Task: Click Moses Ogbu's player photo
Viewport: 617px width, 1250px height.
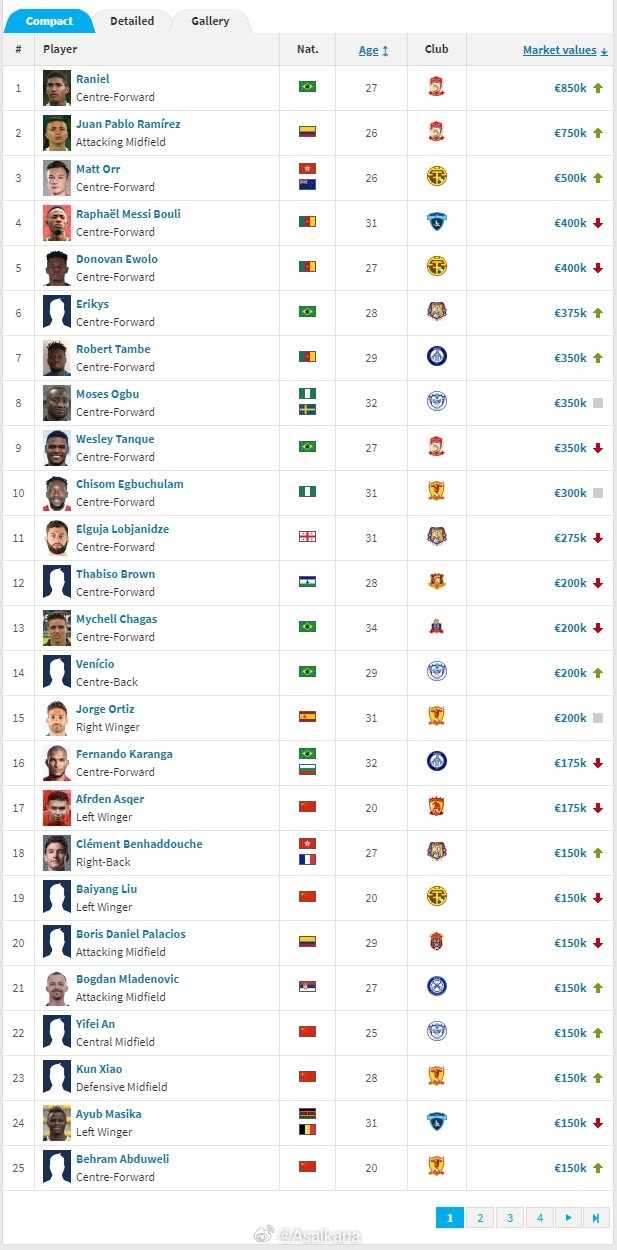Action: (x=57, y=402)
